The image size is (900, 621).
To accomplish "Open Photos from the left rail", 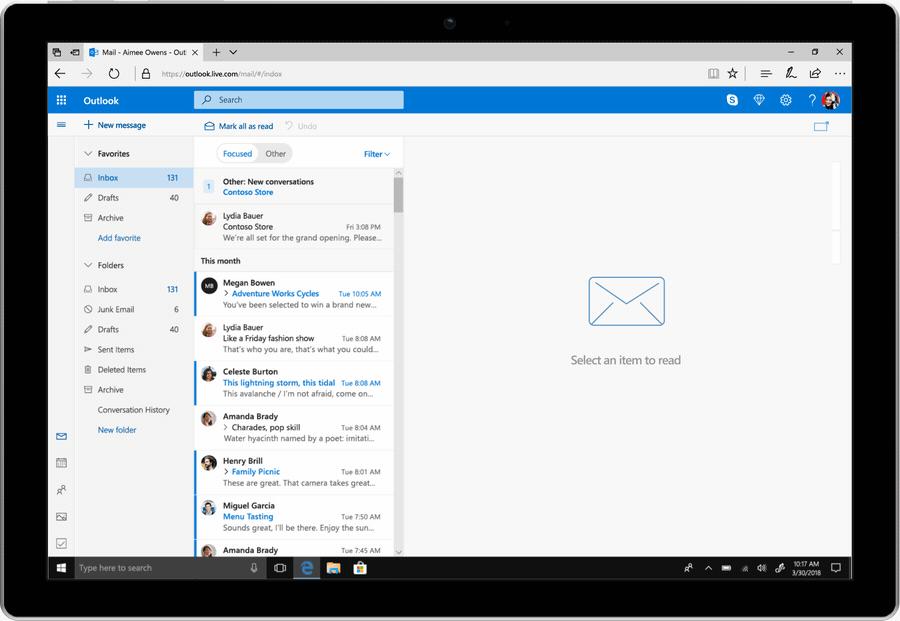I will pyautogui.click(x=61, y=516).
